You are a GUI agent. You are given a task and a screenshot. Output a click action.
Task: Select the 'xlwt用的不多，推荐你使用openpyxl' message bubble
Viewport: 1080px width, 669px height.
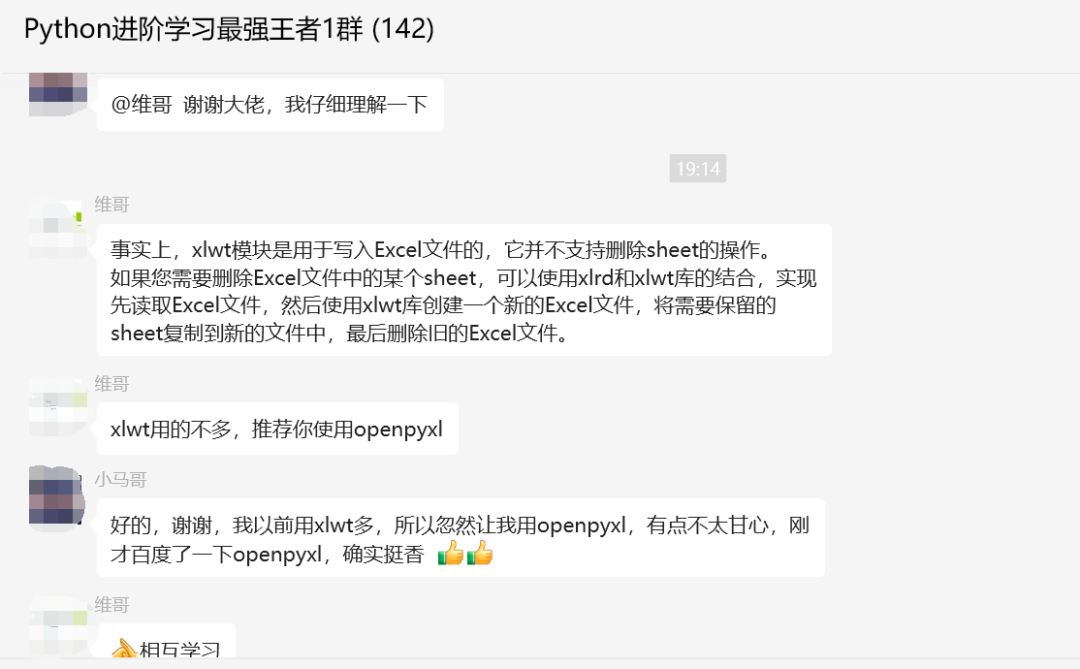278,429
